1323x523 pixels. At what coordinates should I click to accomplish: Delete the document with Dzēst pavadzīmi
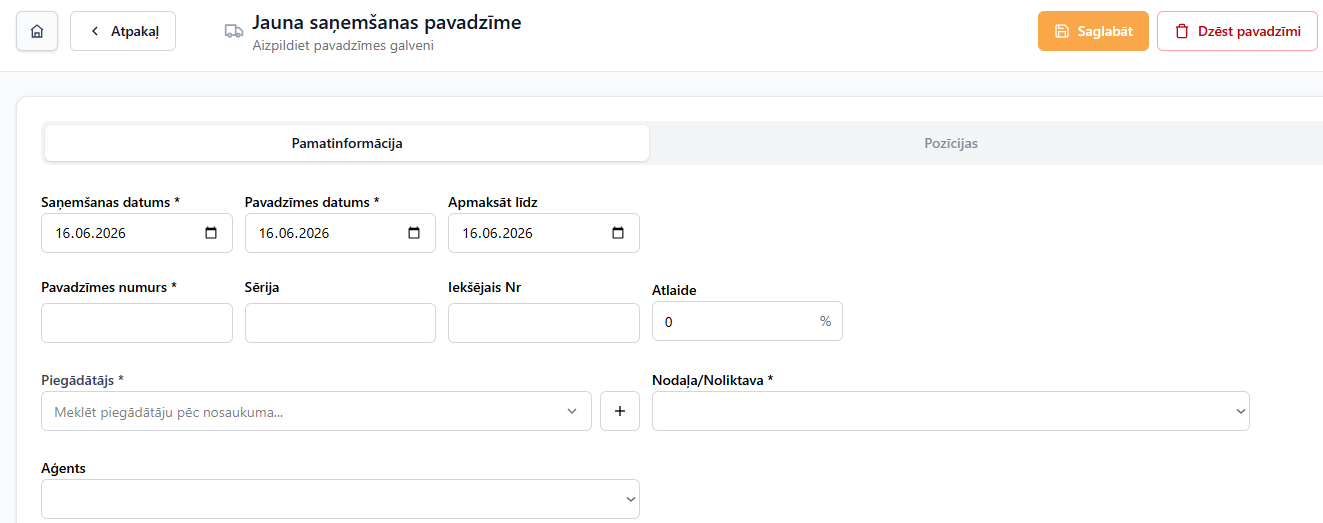1237,31
